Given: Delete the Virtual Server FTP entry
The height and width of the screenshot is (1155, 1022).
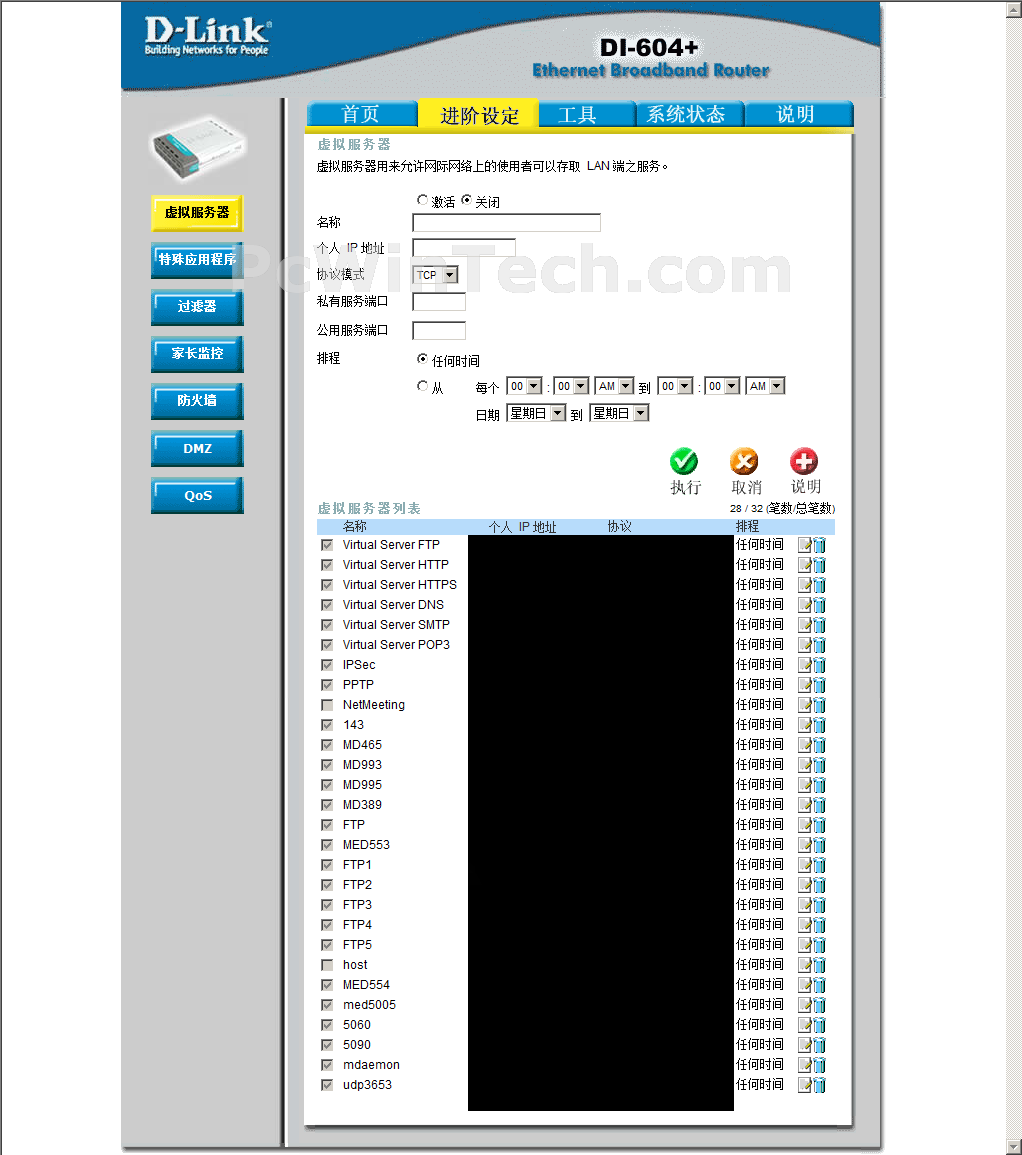Looking at the screenshot, I should coord(819,545).
